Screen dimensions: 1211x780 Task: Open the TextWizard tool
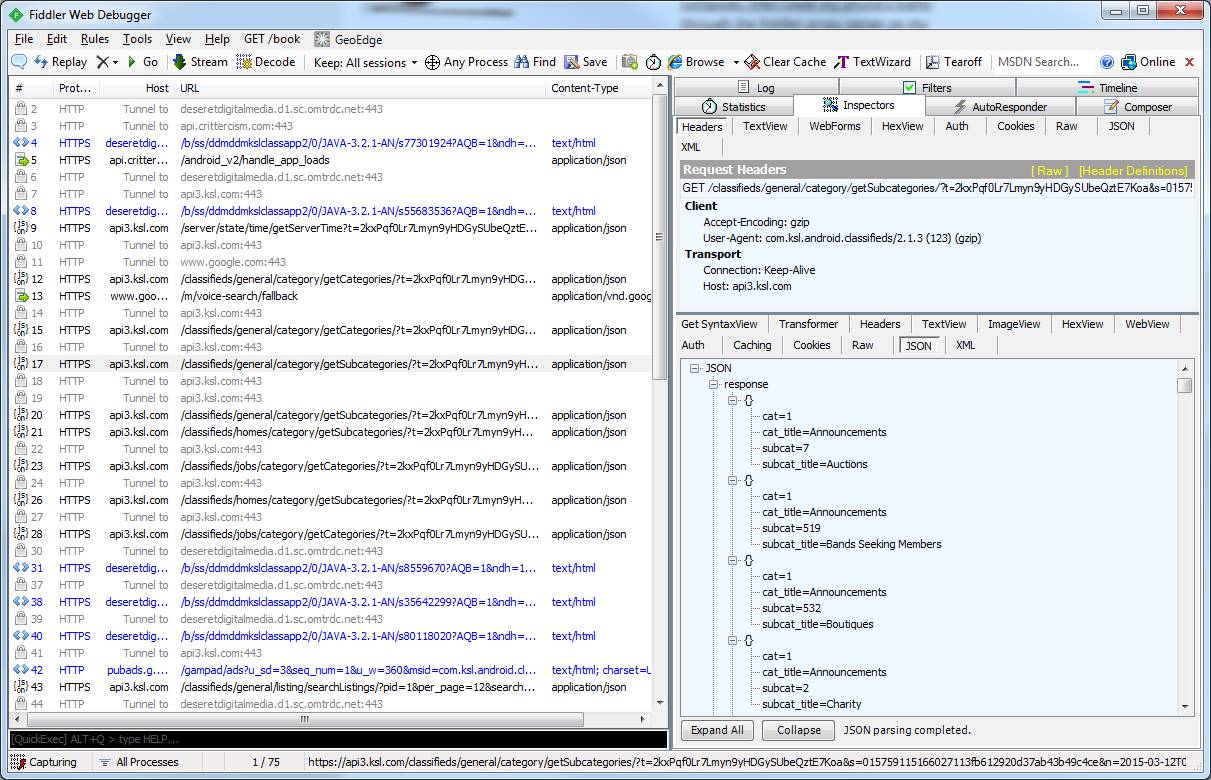click(x=873, y=62)
